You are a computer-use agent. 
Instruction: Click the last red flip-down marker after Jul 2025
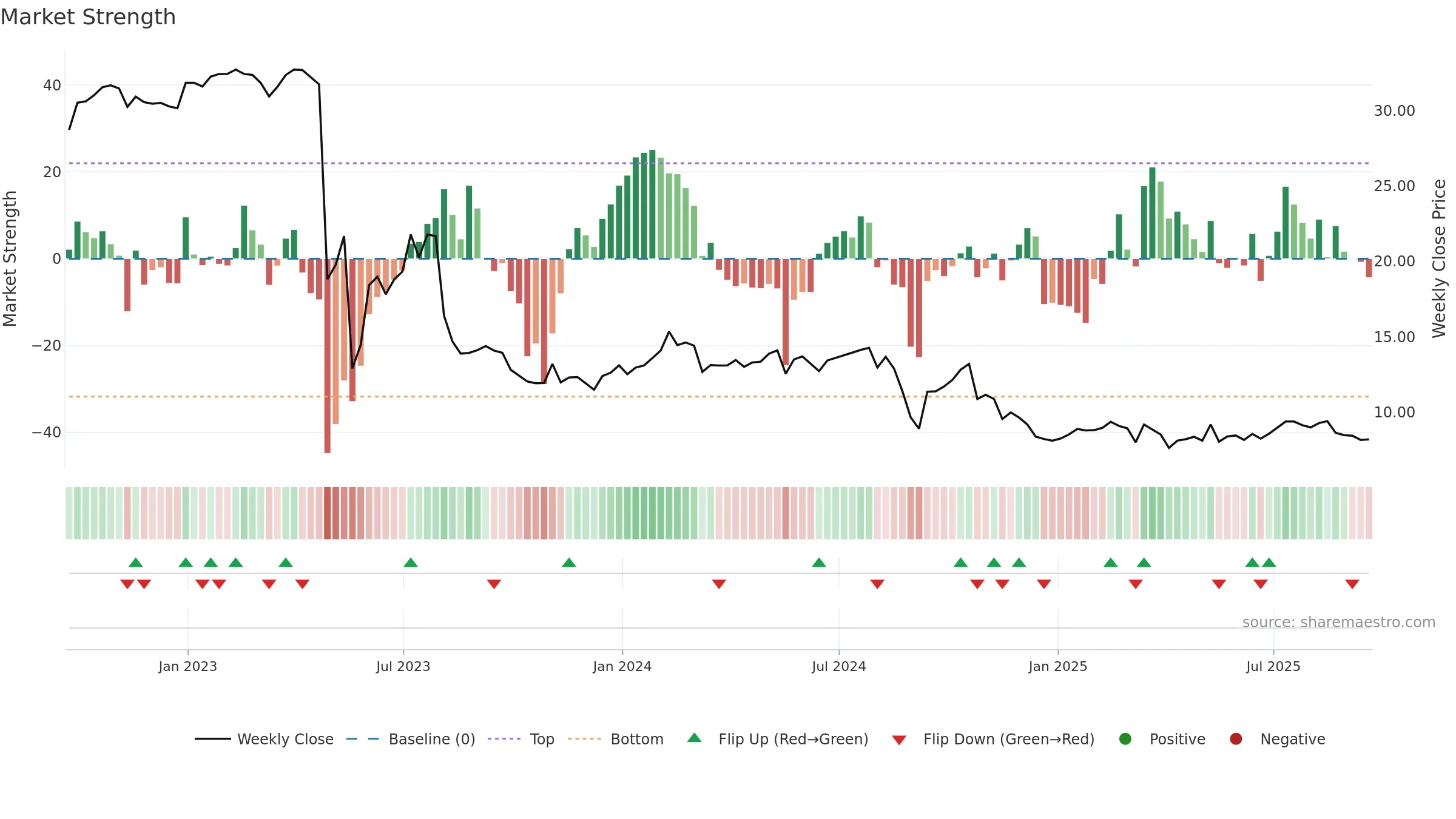[1352, 584]
